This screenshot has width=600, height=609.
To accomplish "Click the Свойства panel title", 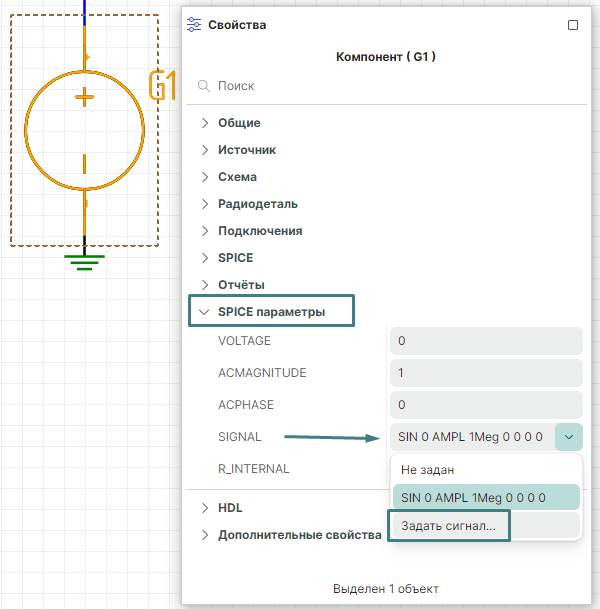I will click(x=237, y=25).
